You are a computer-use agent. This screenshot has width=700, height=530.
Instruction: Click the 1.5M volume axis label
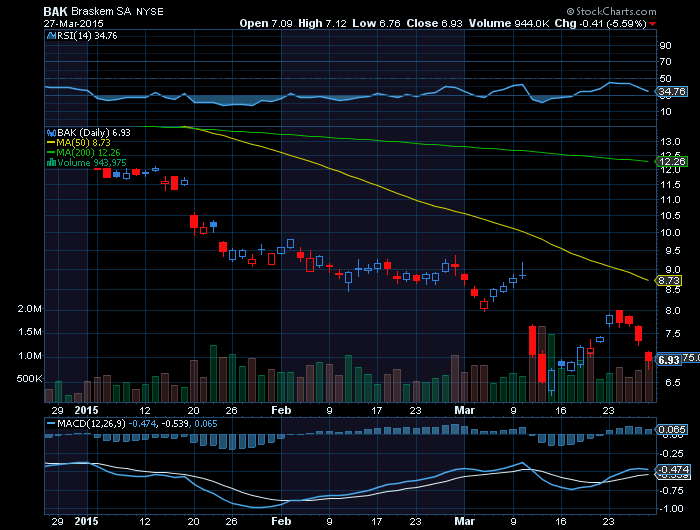(29, 332)
